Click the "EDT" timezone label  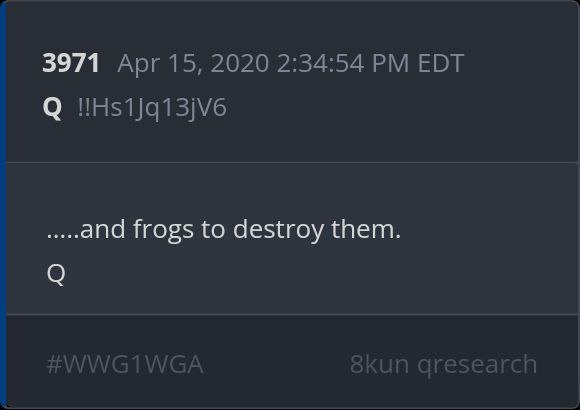441,63
